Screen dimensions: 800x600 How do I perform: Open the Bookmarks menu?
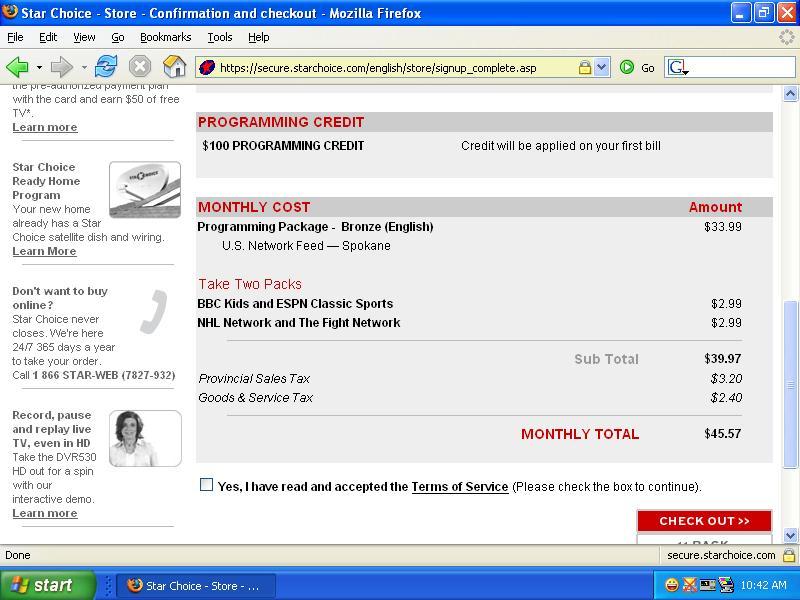click(165, 37)
